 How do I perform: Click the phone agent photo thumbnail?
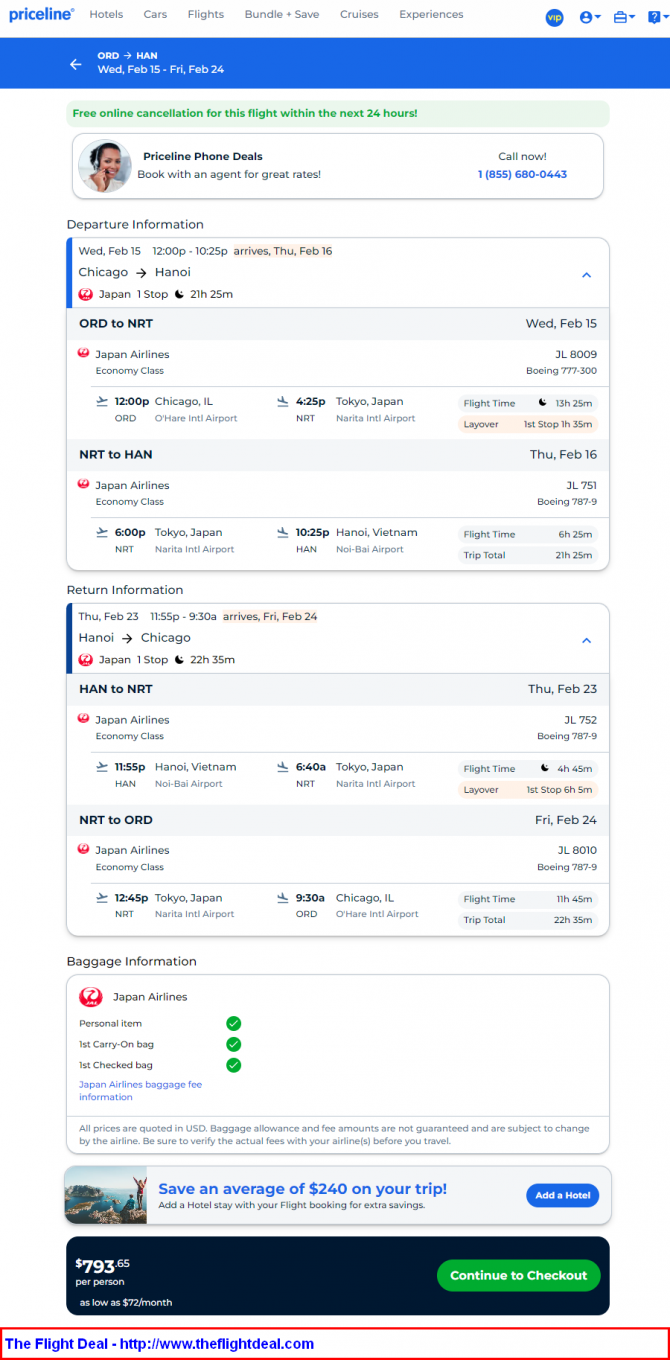click(105, 166)
